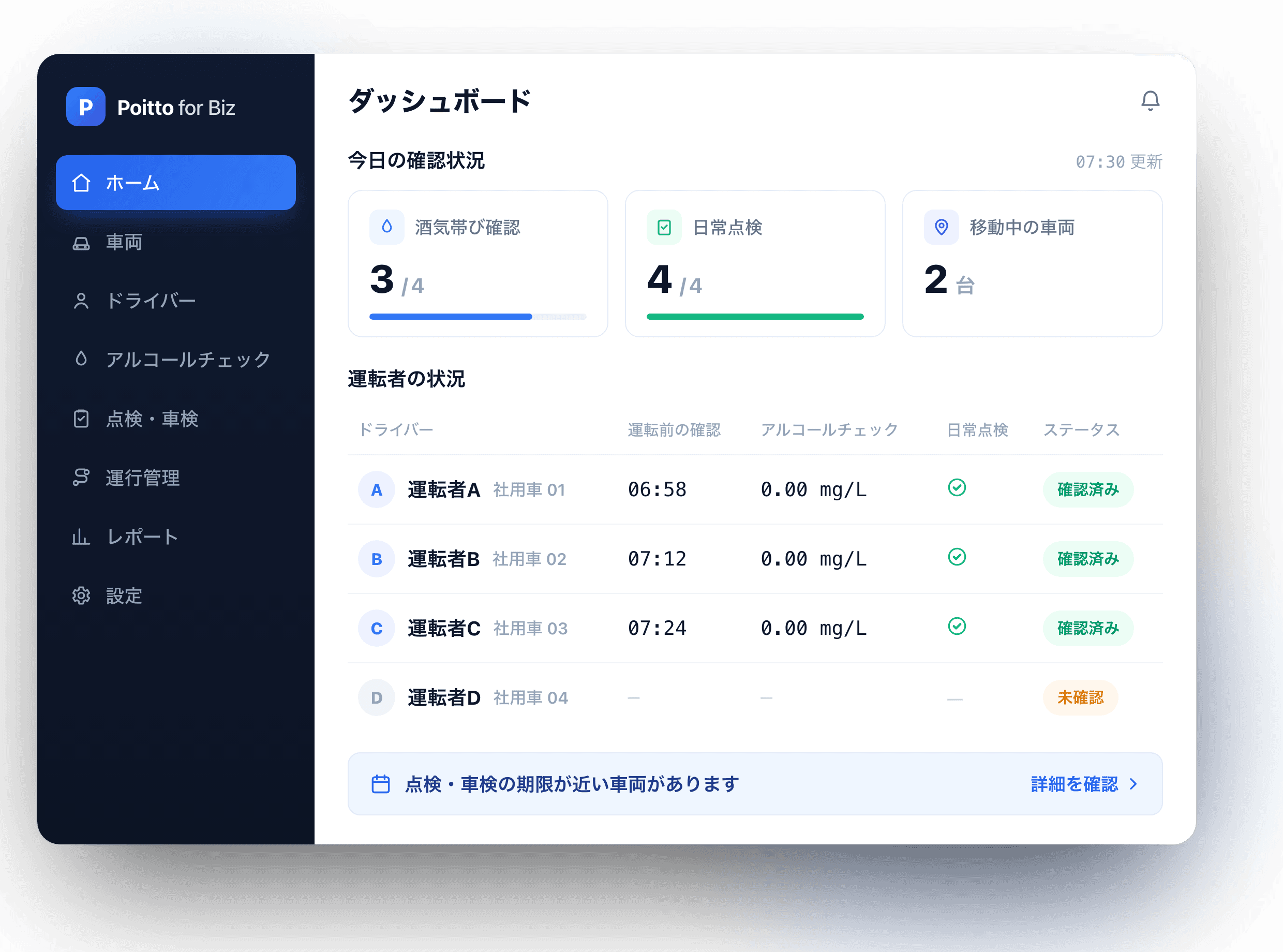Click the green 日常点検 progress bar
The image size is (1283, 952).
tap(755, 316)
